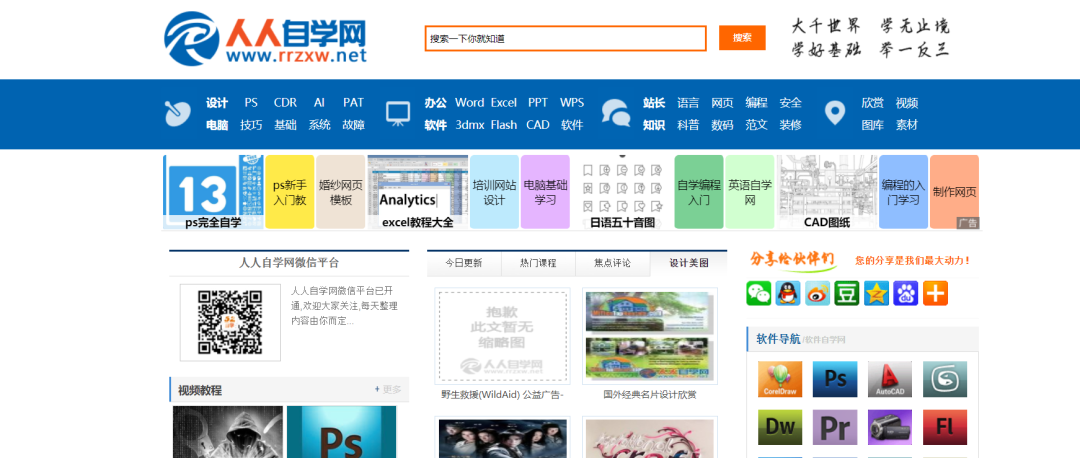This screenshot has width=1080, height=458.
Task: Open the 自学编程入门 green tile
Action: [698, 192]
